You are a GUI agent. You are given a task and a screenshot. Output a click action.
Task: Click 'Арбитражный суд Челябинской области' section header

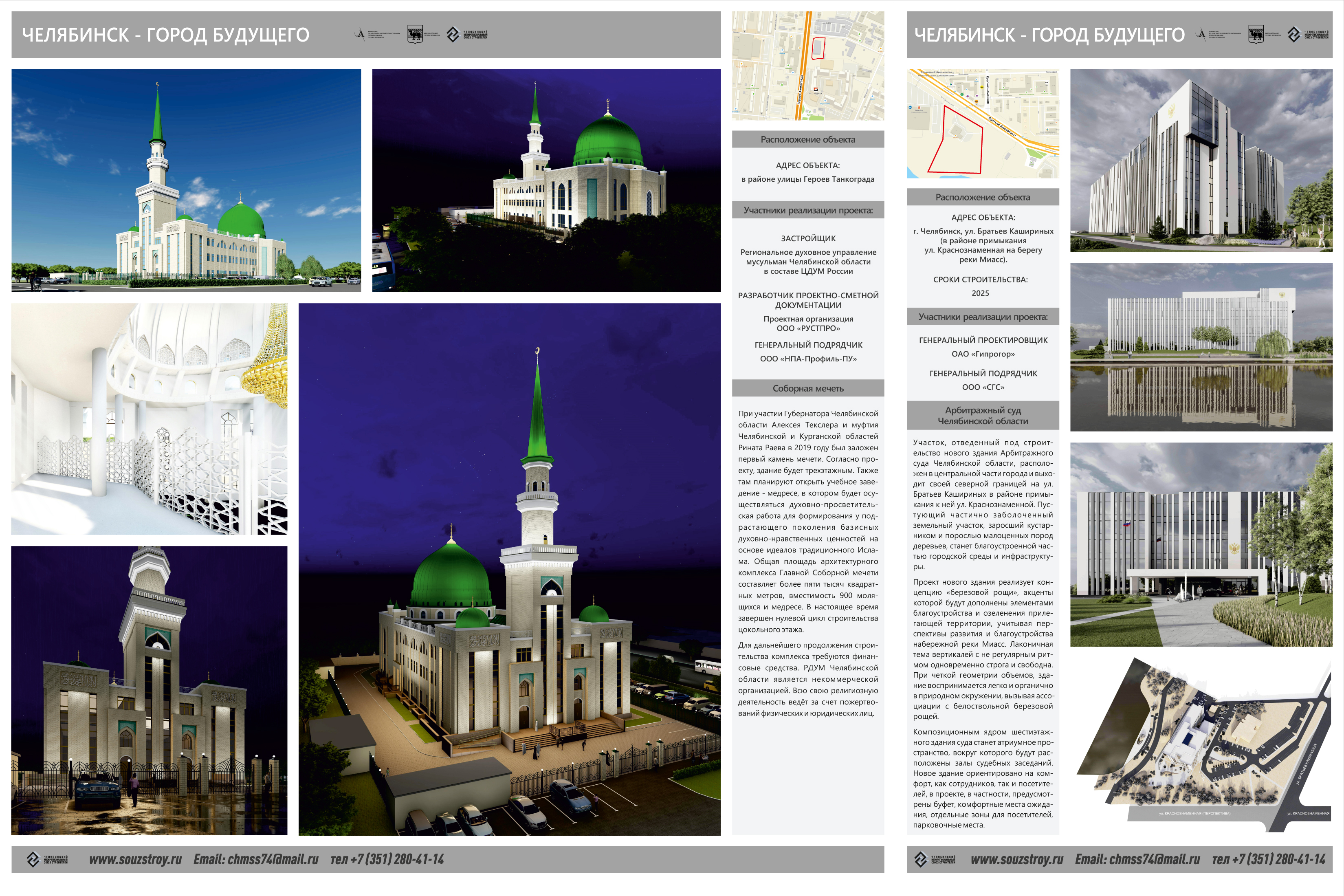983,416
